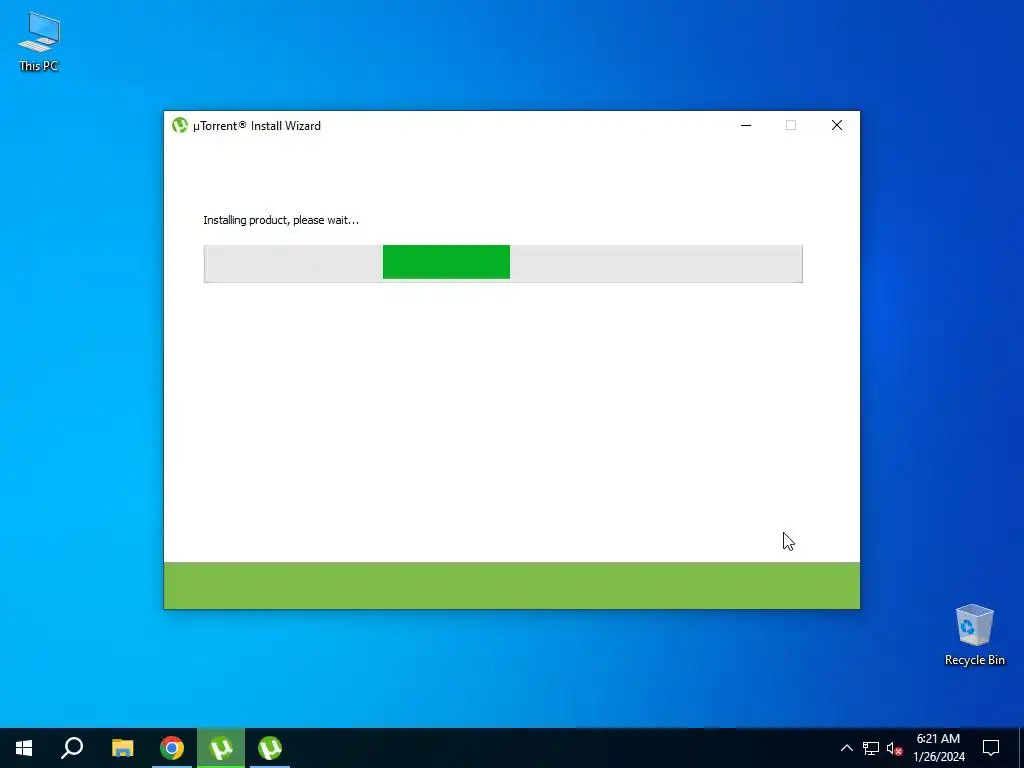The image size is (1024, 768).
Task: Open Google Chrome from the taskbar
Action: (172, 748)
